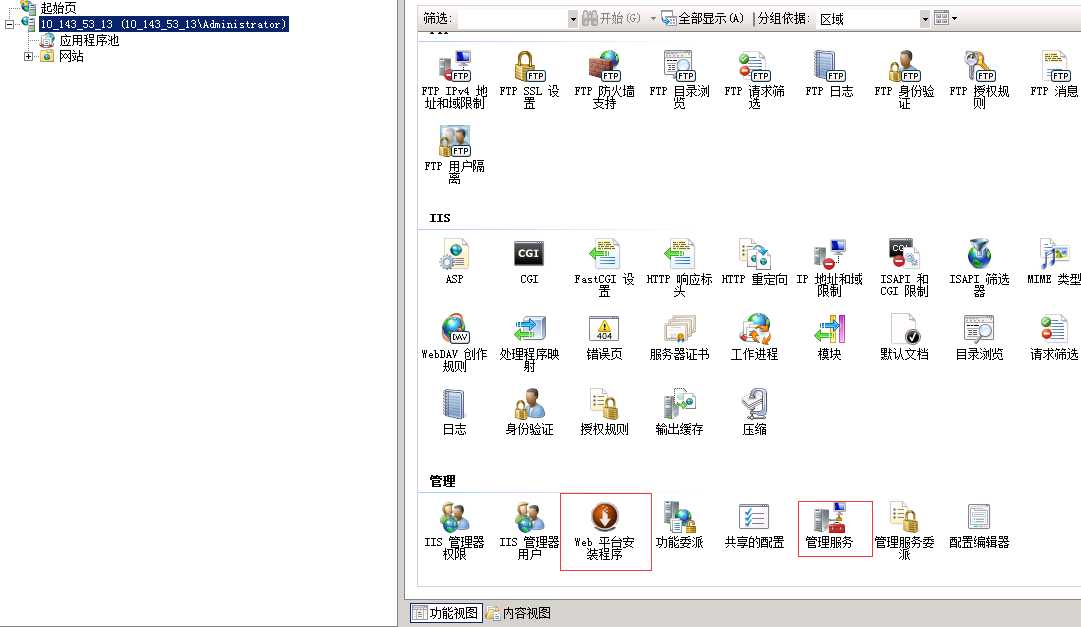Open the 筛选 filter dropdown arrow
Image resolution: width=1081 pixels, height=627 pixels.
[572, 19]
